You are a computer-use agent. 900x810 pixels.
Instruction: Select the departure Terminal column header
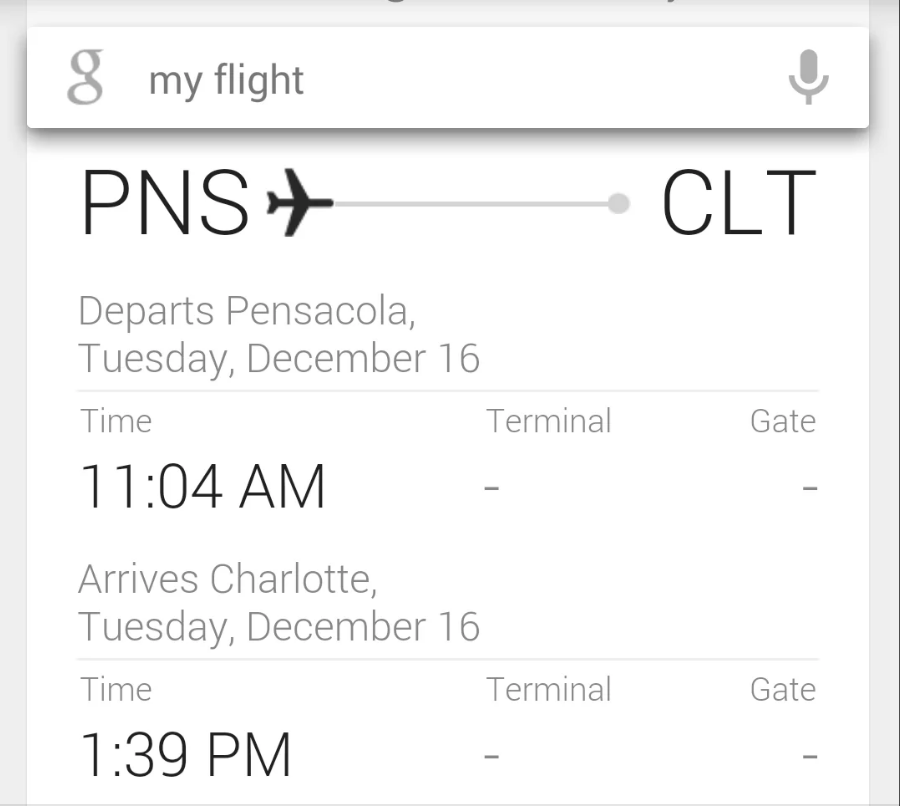pos(549,421)
